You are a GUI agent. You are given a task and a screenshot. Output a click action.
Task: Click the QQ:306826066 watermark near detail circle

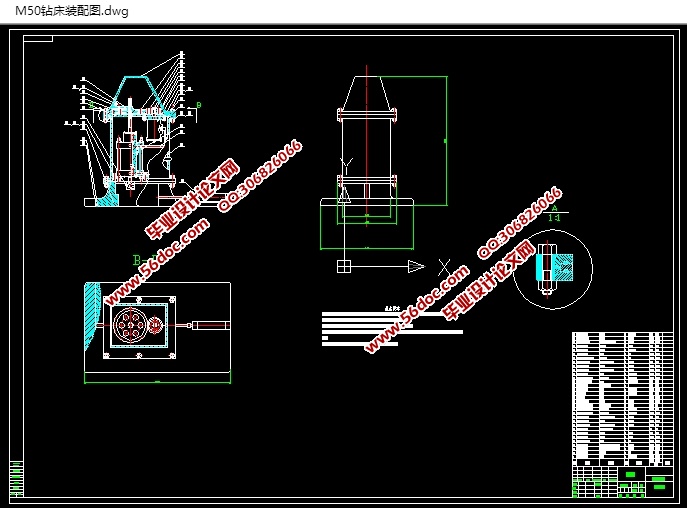518,221
